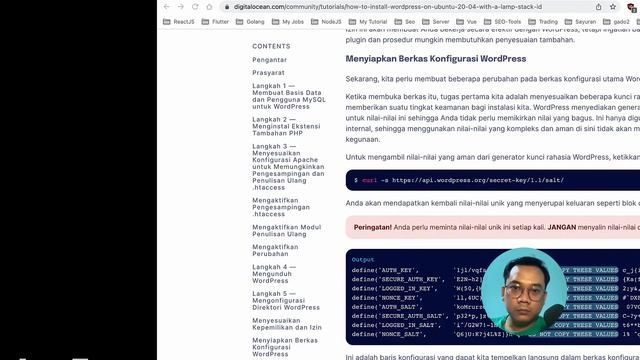Open the My Tutorial bookmark folder
The width and height of the screenshot is (640, 360).
pyautogui.click(x=368, y=22)
